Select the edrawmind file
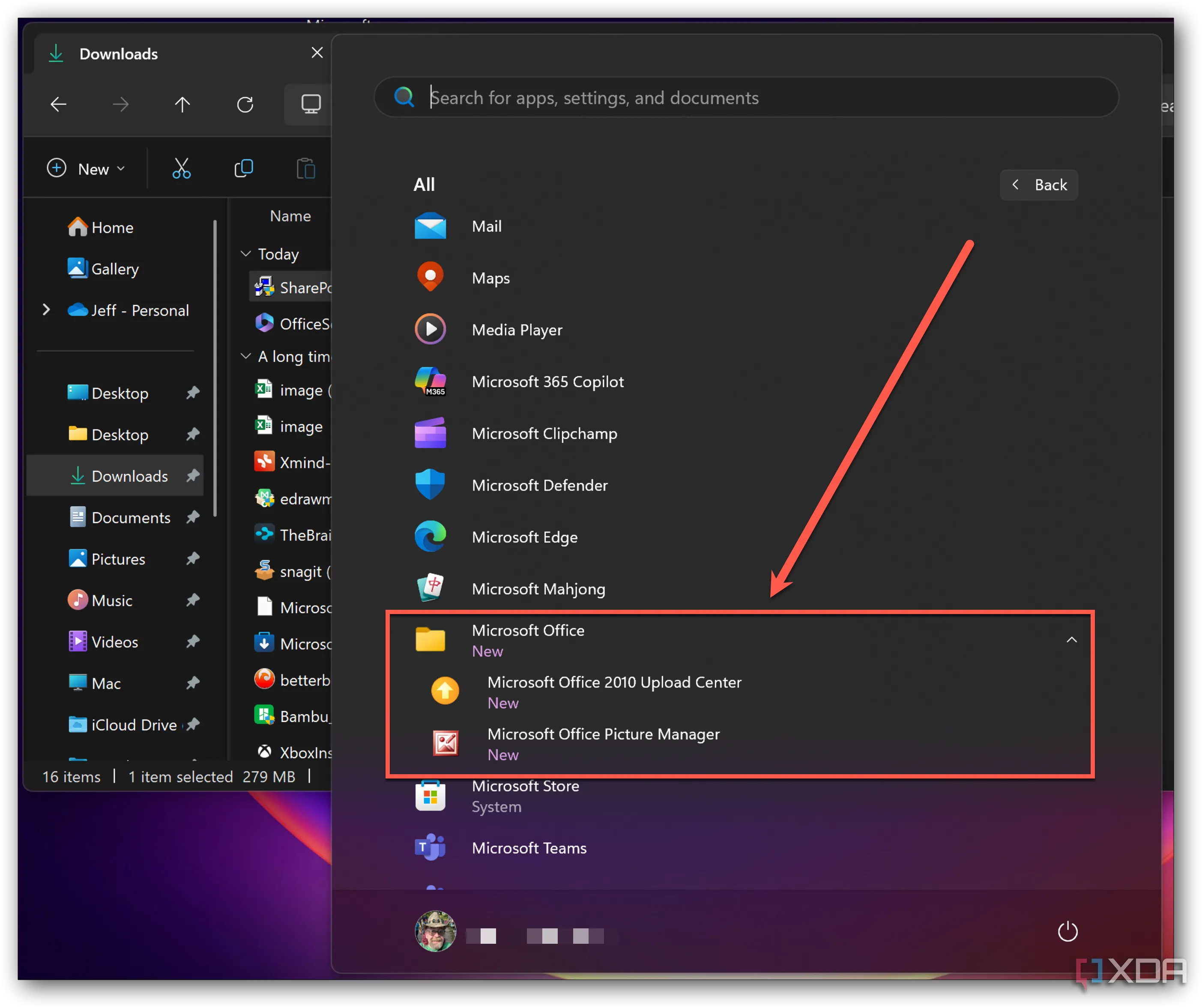 pyautogui.click(x=291, y=499)
